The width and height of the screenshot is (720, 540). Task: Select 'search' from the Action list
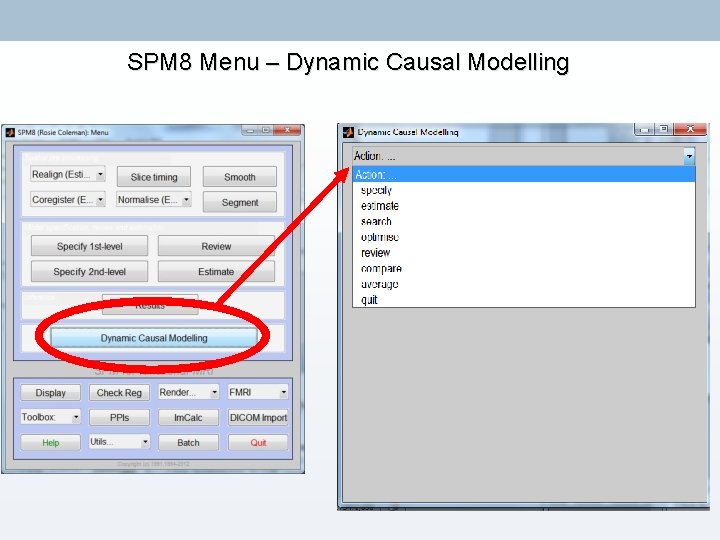pos(524,221)
